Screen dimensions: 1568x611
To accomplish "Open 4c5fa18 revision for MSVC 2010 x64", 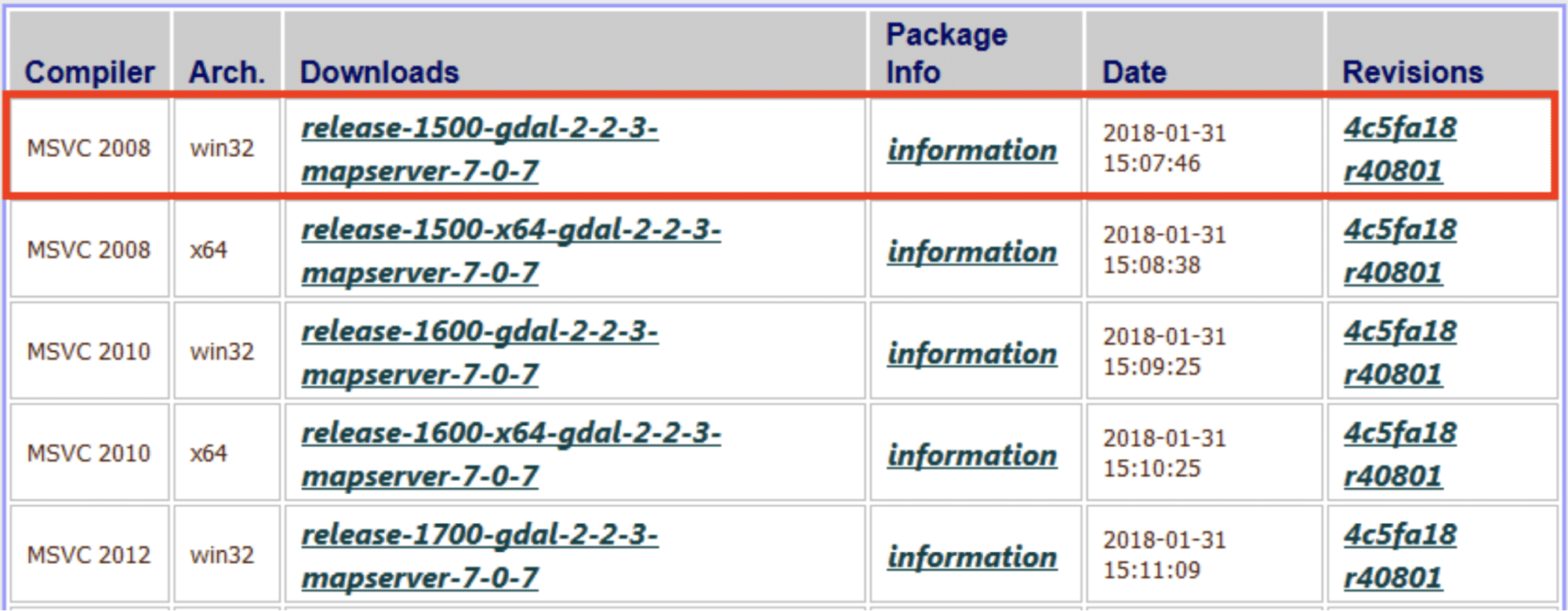I will tap(1400, 433).
